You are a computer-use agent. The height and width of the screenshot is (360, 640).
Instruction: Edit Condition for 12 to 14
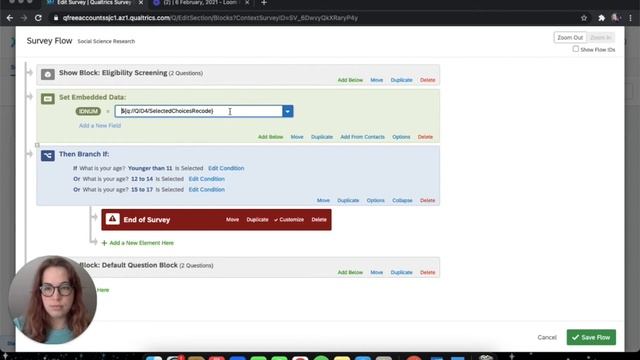coord(207,179)
